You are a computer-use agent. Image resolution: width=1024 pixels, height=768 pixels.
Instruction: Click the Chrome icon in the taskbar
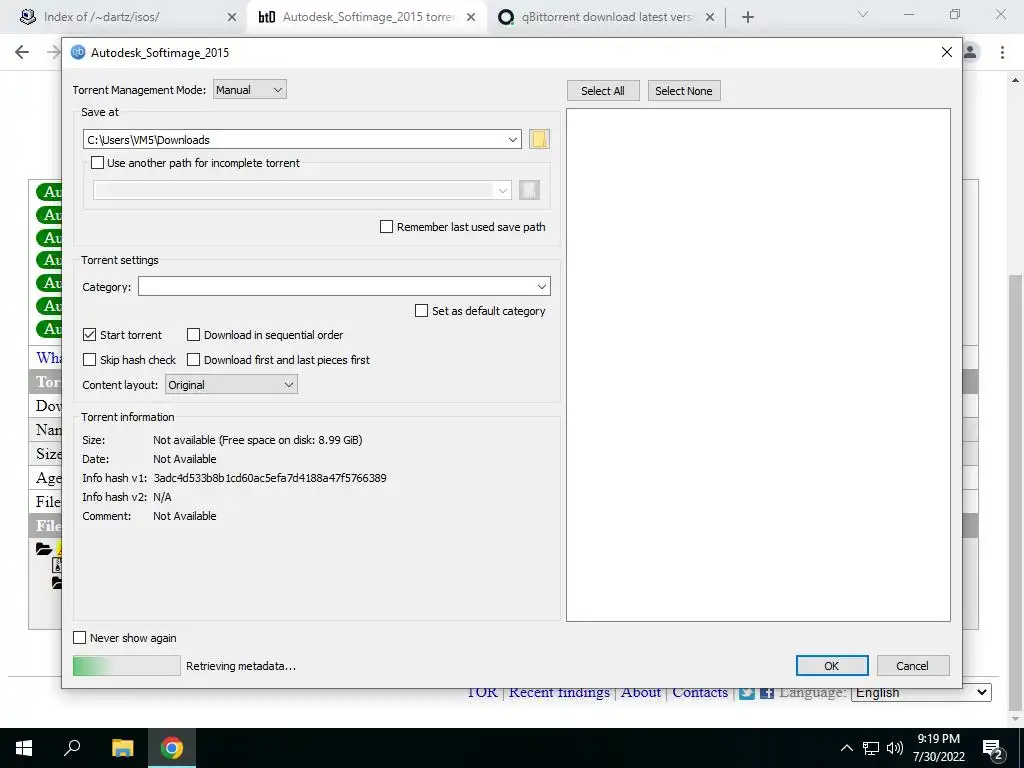[x=172, y=748]
